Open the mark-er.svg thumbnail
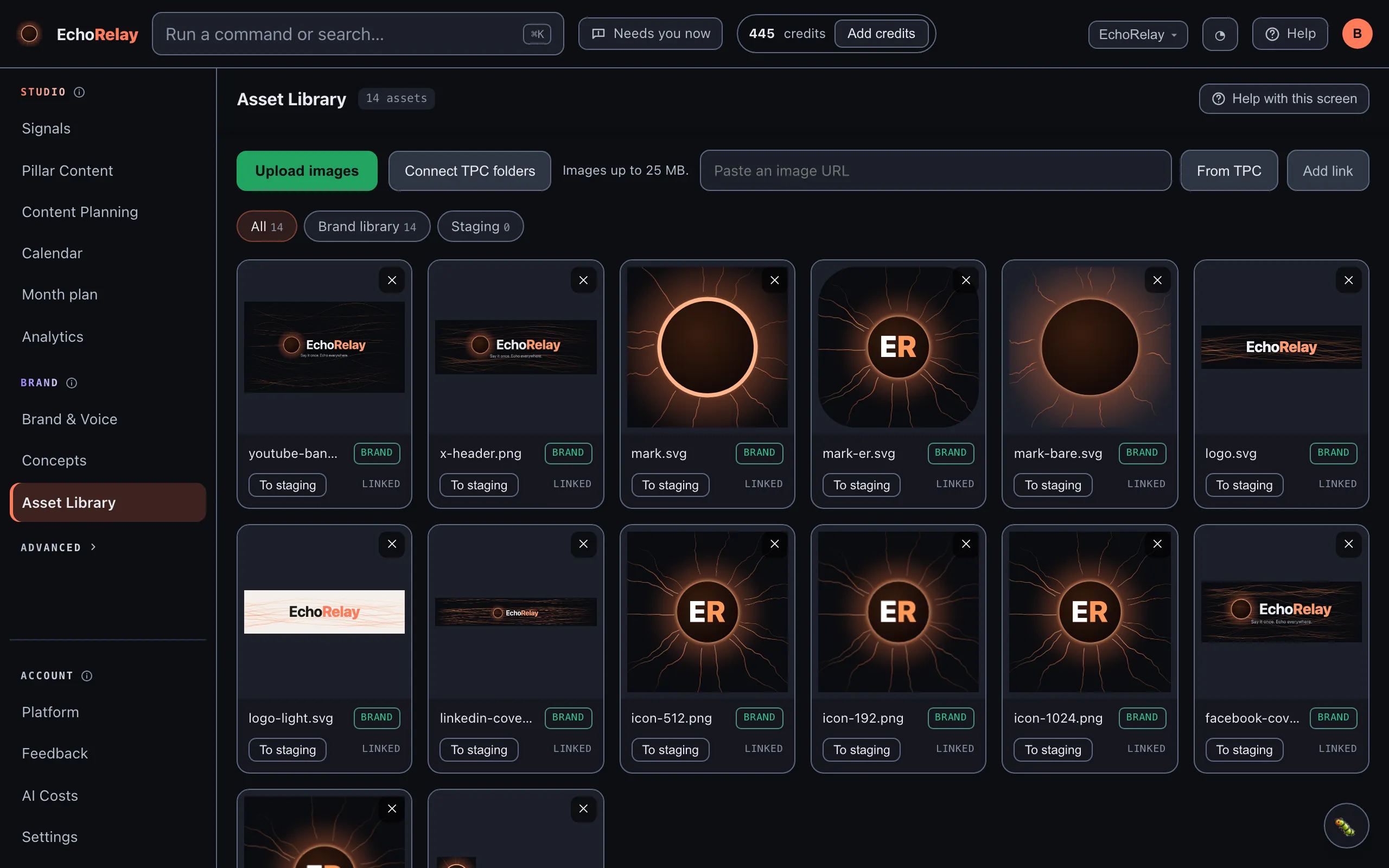 [899, 347]
